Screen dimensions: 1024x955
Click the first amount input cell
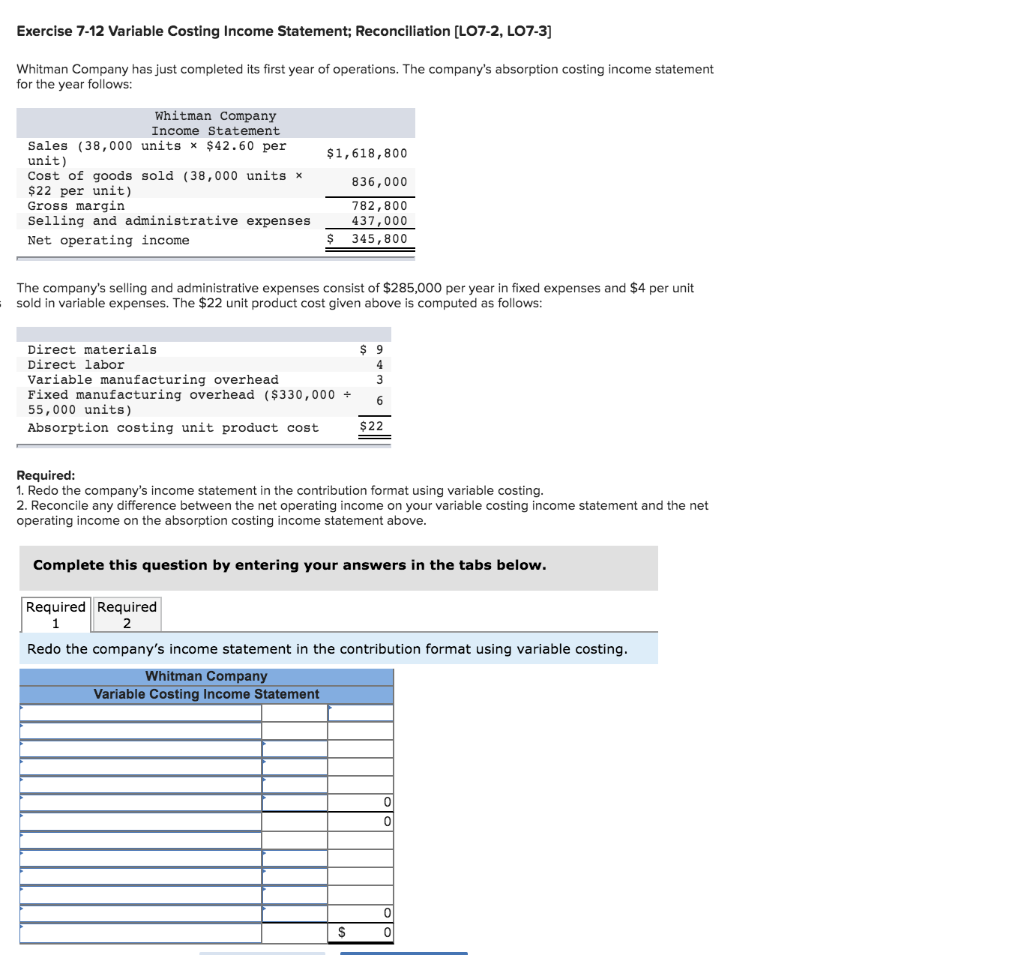361,712
